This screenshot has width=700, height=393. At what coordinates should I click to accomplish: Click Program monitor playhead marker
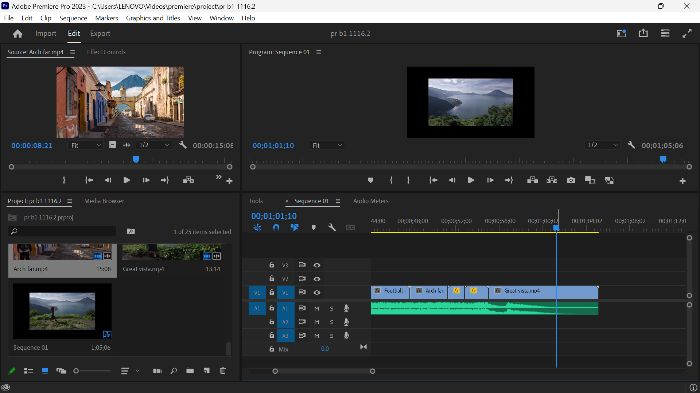pyautogui.click(x=663, y=159)
